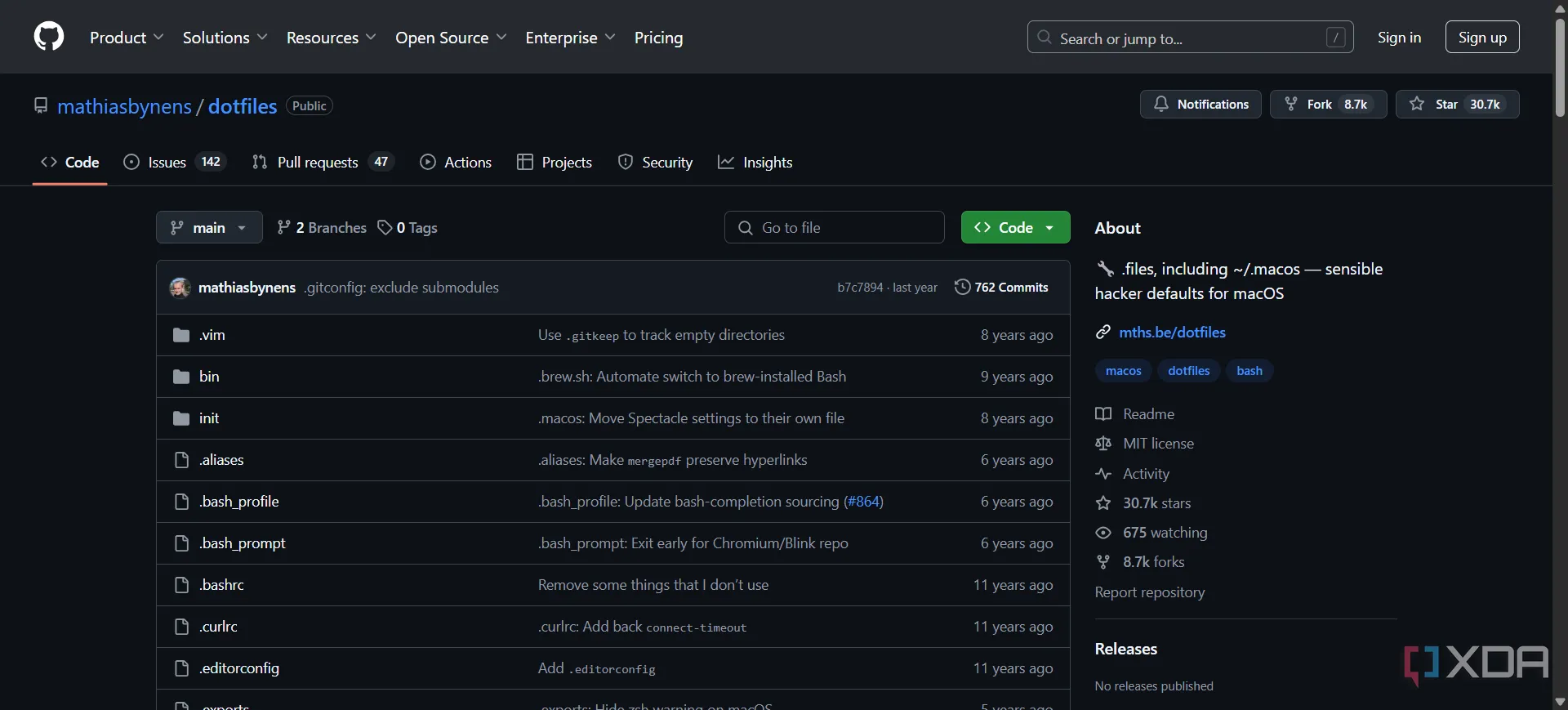
Task: Click the Sign up button
Action: 1482,38
